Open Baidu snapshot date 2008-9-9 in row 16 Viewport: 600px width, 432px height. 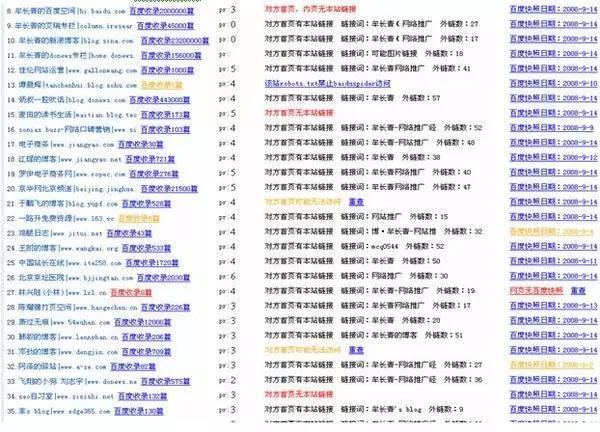551,128
